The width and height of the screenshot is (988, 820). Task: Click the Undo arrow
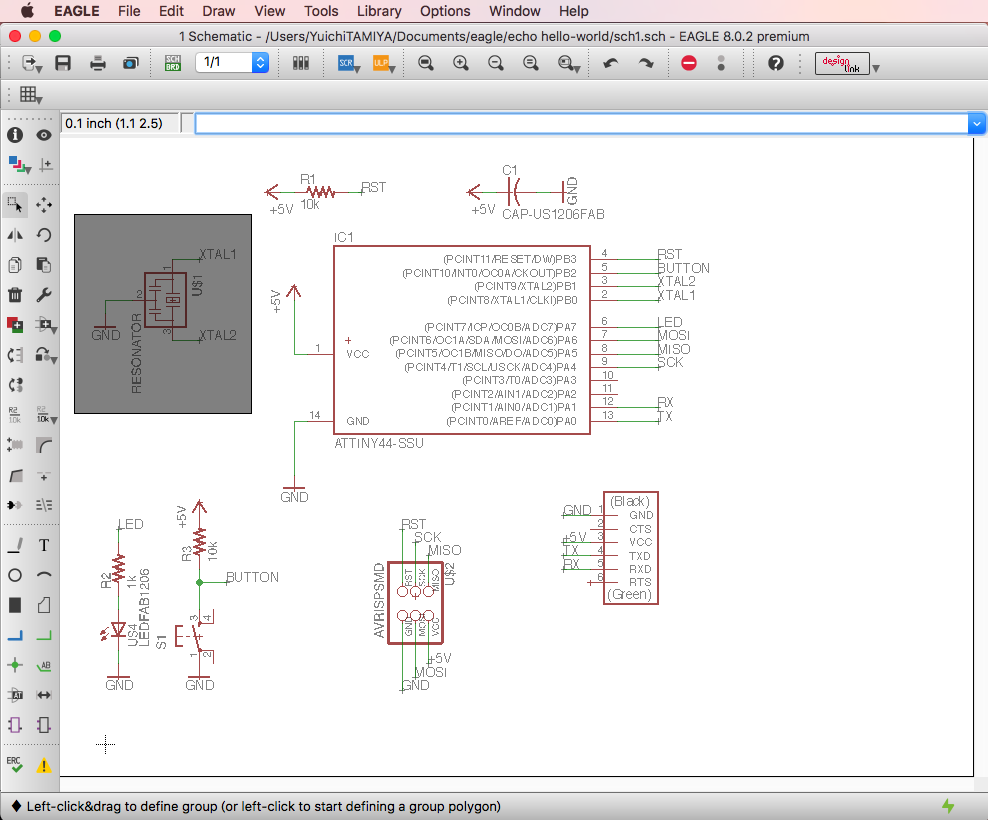tap(611, 63)
